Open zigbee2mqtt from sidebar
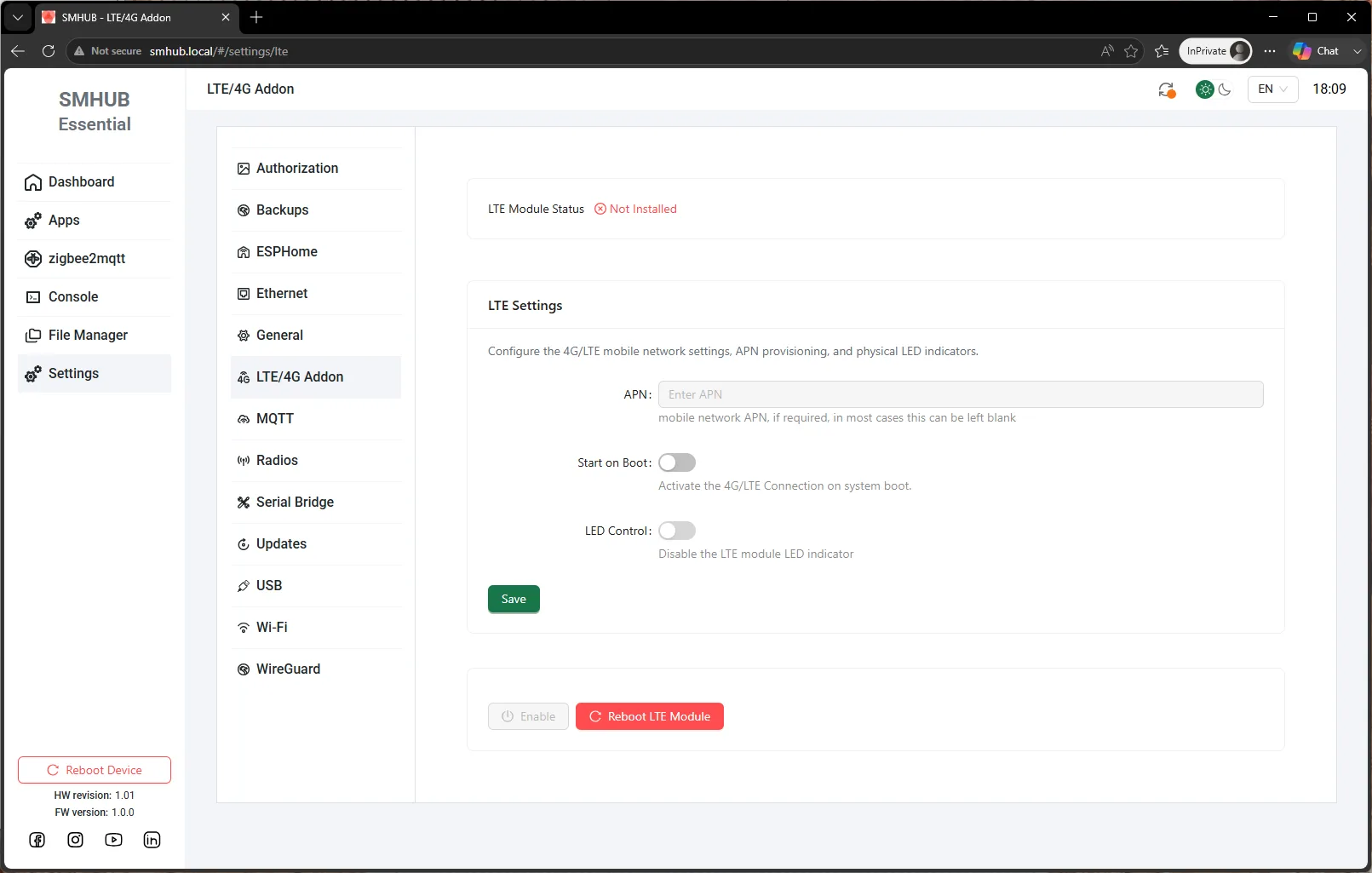This screenshot has height=873, width=1372. point(94,259)
